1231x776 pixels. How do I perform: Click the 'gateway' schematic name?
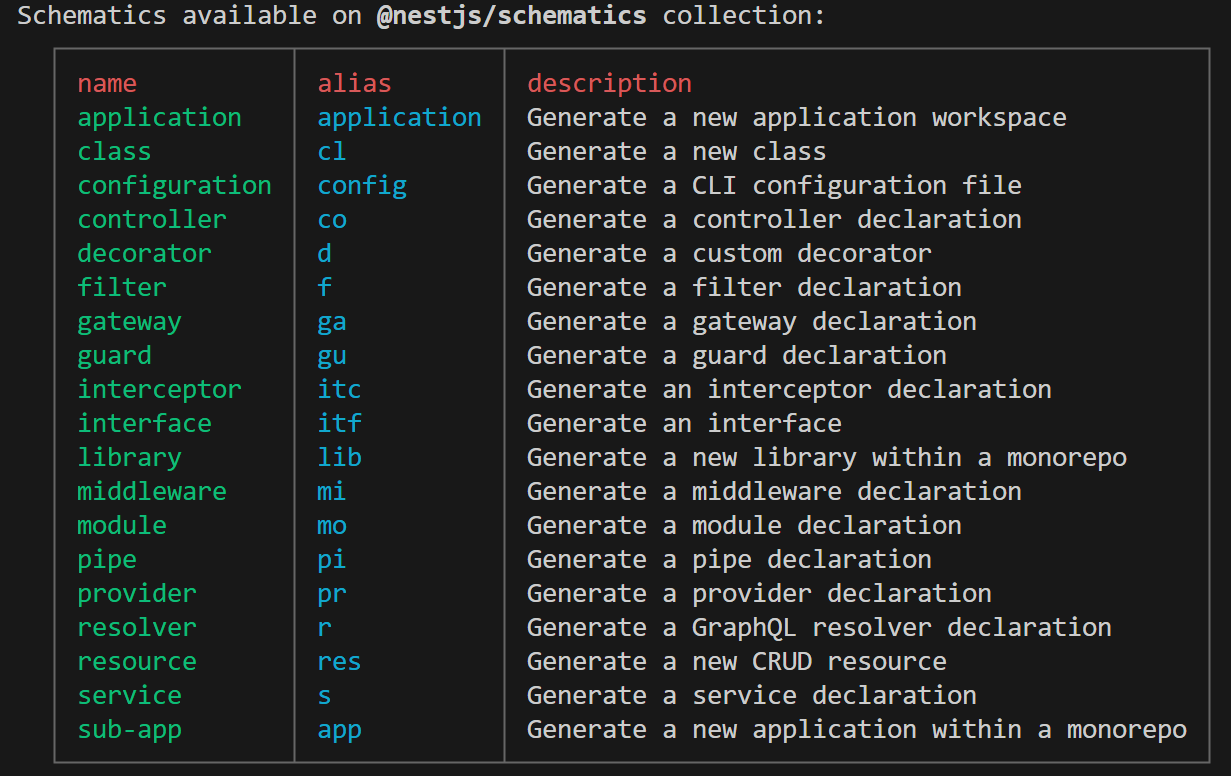(x=130, y=322)
